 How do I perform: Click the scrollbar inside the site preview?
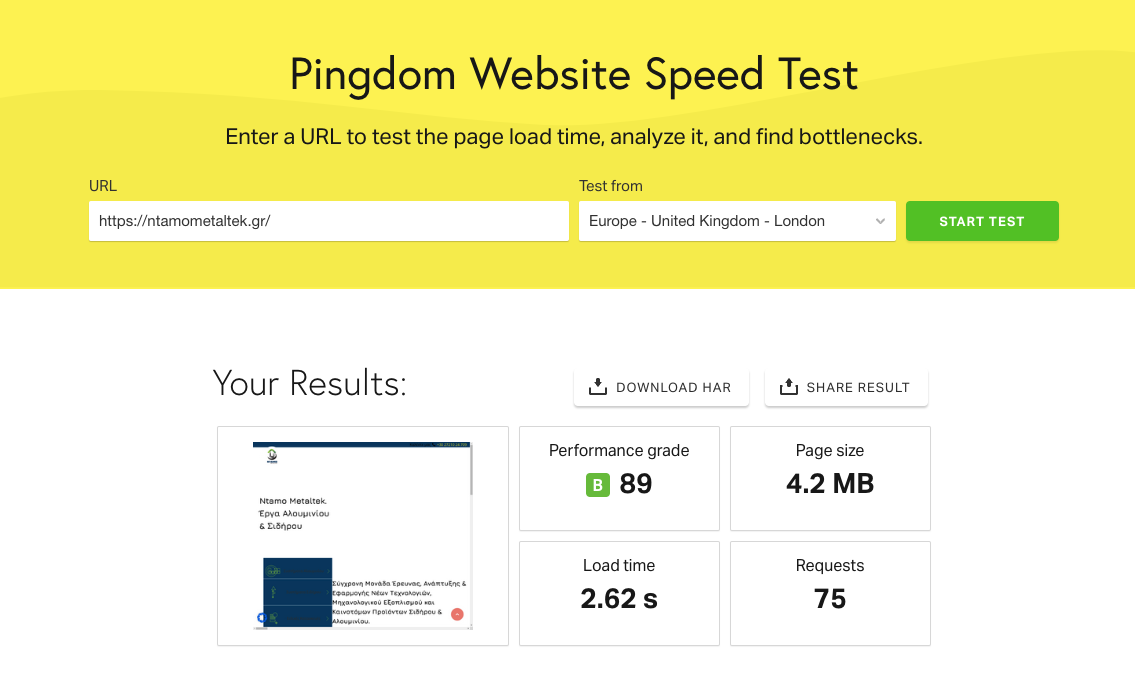pos(471,469)
